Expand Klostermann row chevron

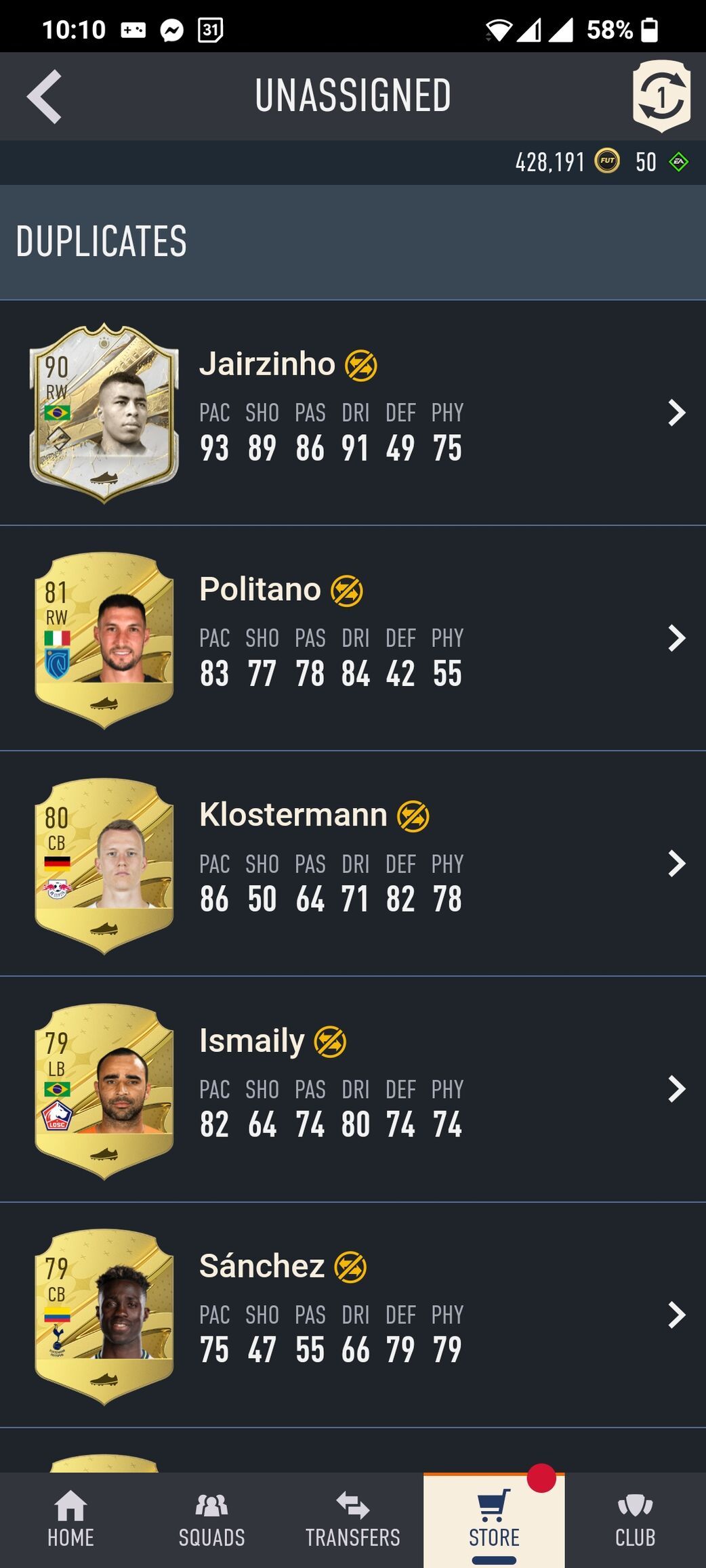pyautogui.click(x=676, y=864)
